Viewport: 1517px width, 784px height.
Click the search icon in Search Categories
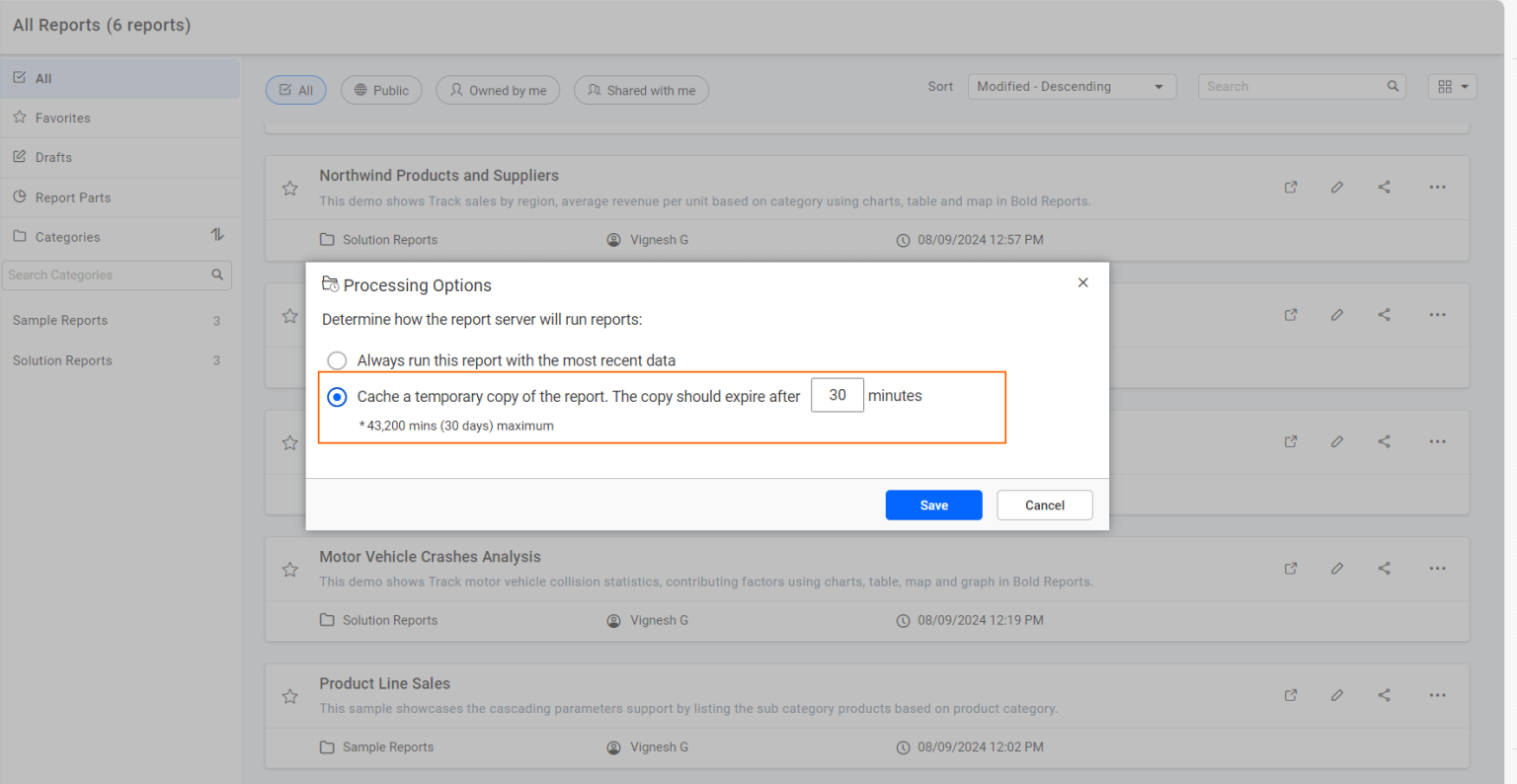[x=217, y=274]
